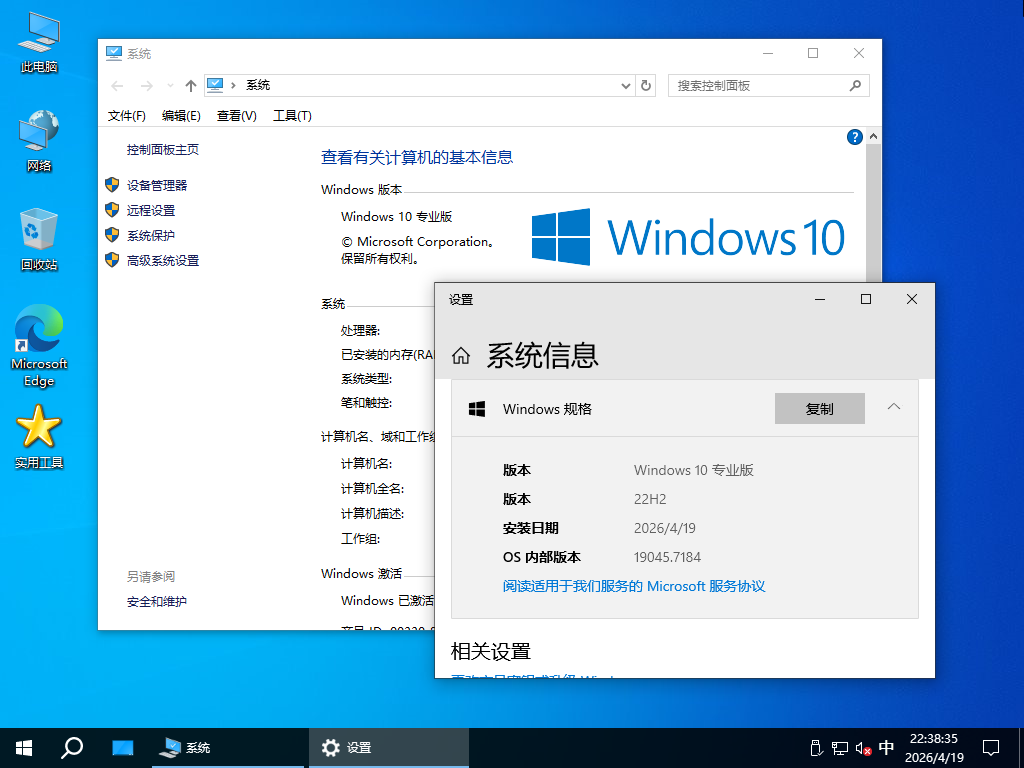The height and width of the screenshot is (768, 1024).
Task: Click the search magnifier in 搜索控制面板 box
Action: (x=855, y=86)
